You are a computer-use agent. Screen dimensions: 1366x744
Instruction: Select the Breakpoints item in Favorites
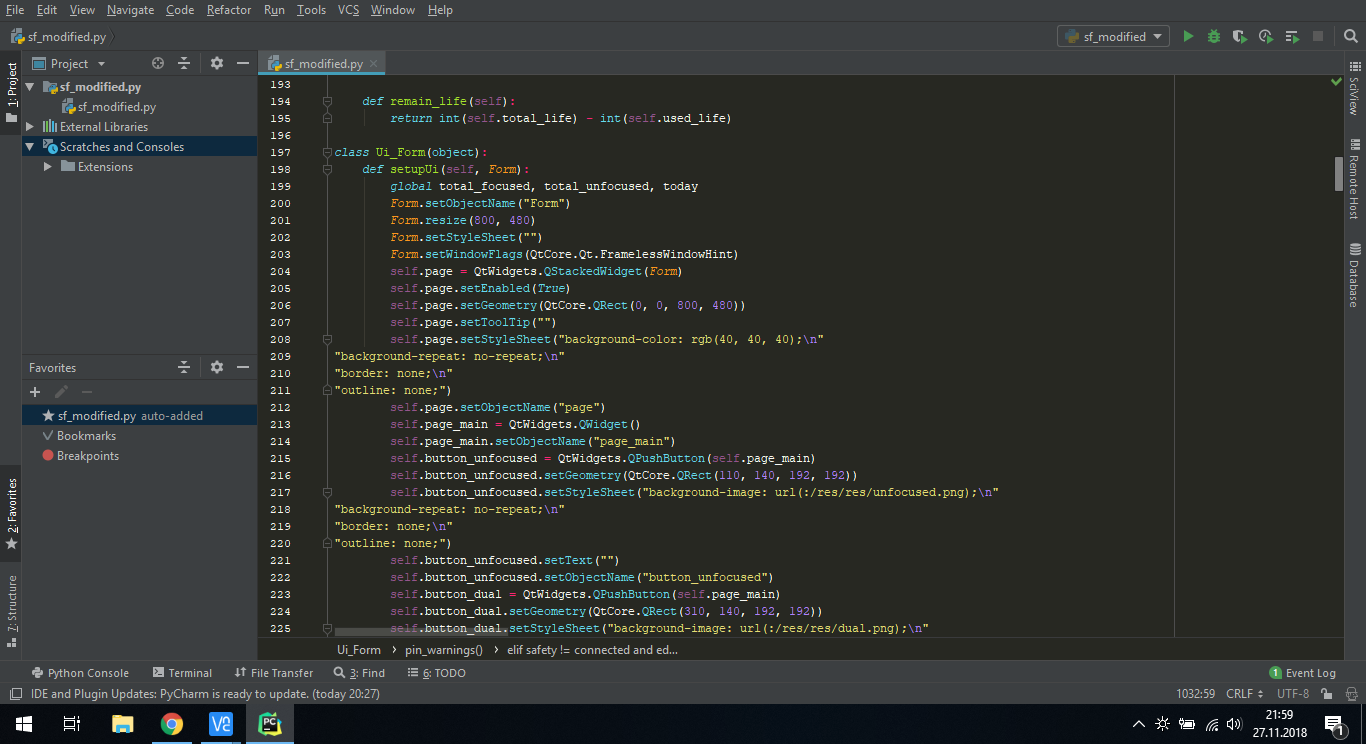pyautogui.click(x=88, y=456)
